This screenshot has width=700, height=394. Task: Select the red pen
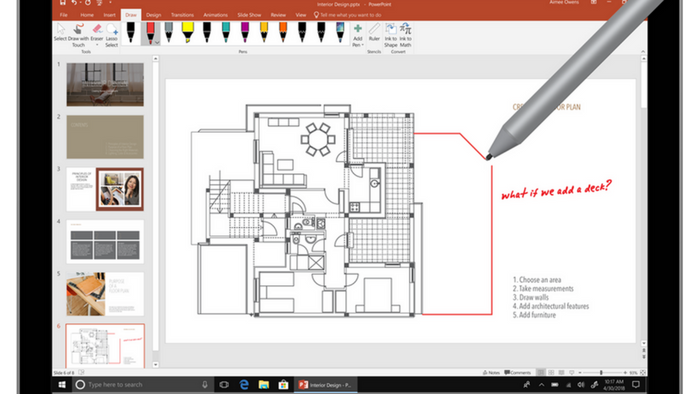tap(150, 33)
